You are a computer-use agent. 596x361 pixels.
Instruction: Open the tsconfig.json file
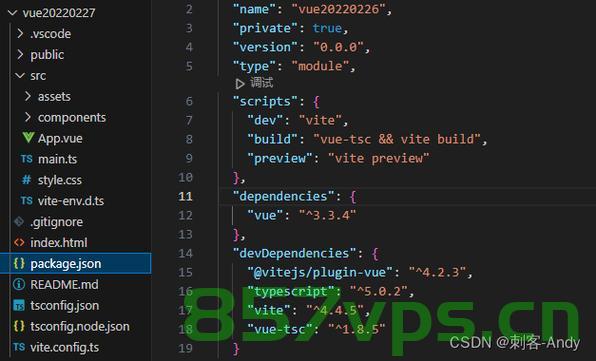(65, 306)
